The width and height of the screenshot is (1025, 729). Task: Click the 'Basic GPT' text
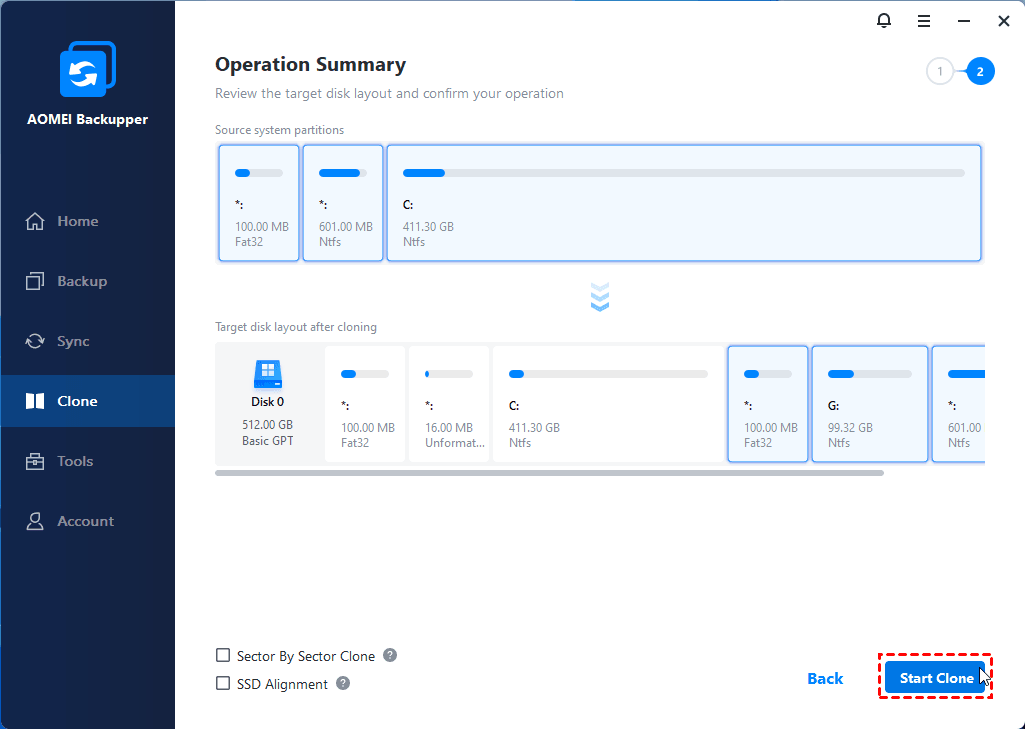(x=267, y=441)
